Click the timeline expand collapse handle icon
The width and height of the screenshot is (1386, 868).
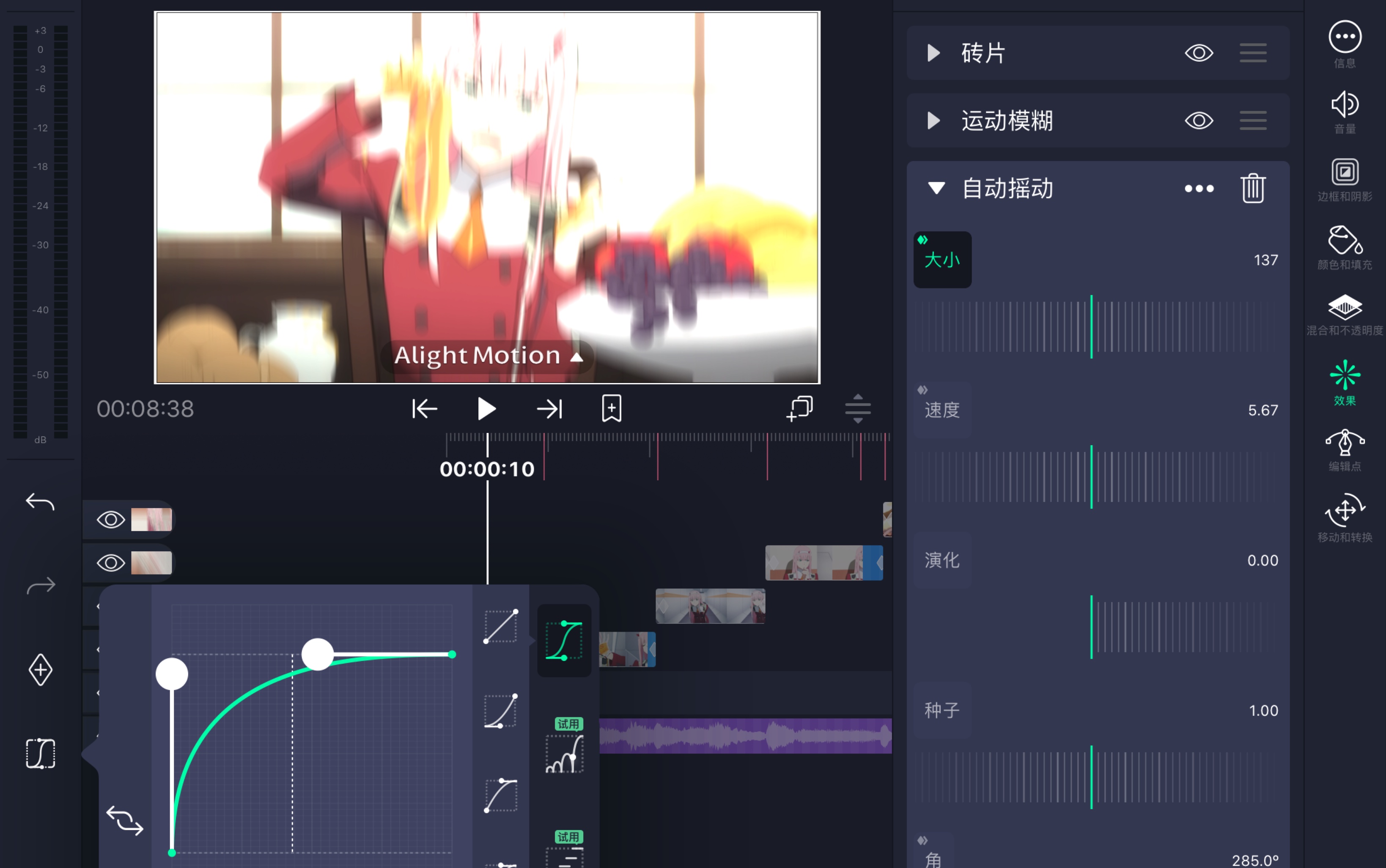click(x=858, y=409)
